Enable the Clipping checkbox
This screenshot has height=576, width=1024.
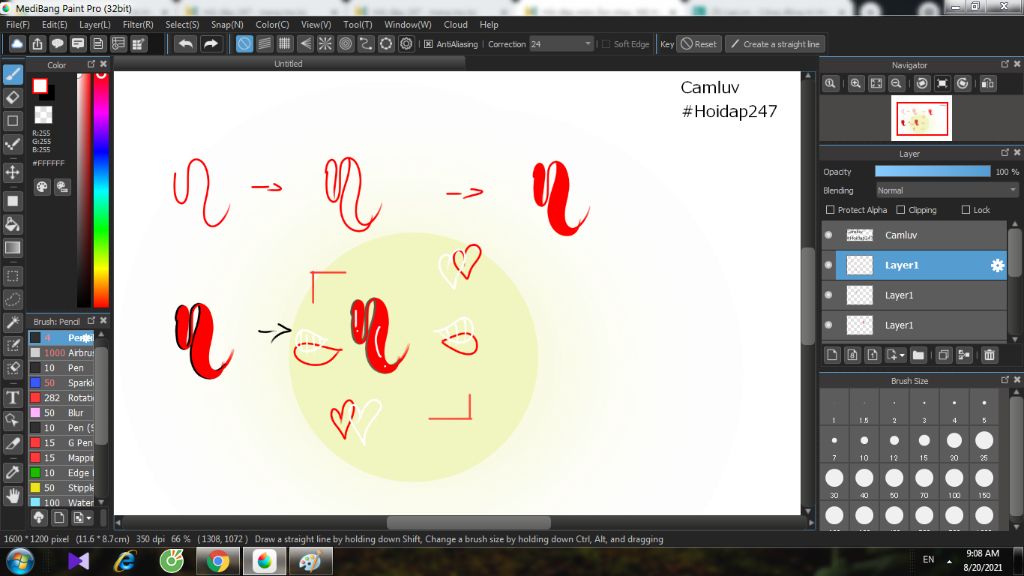(901, 210)
